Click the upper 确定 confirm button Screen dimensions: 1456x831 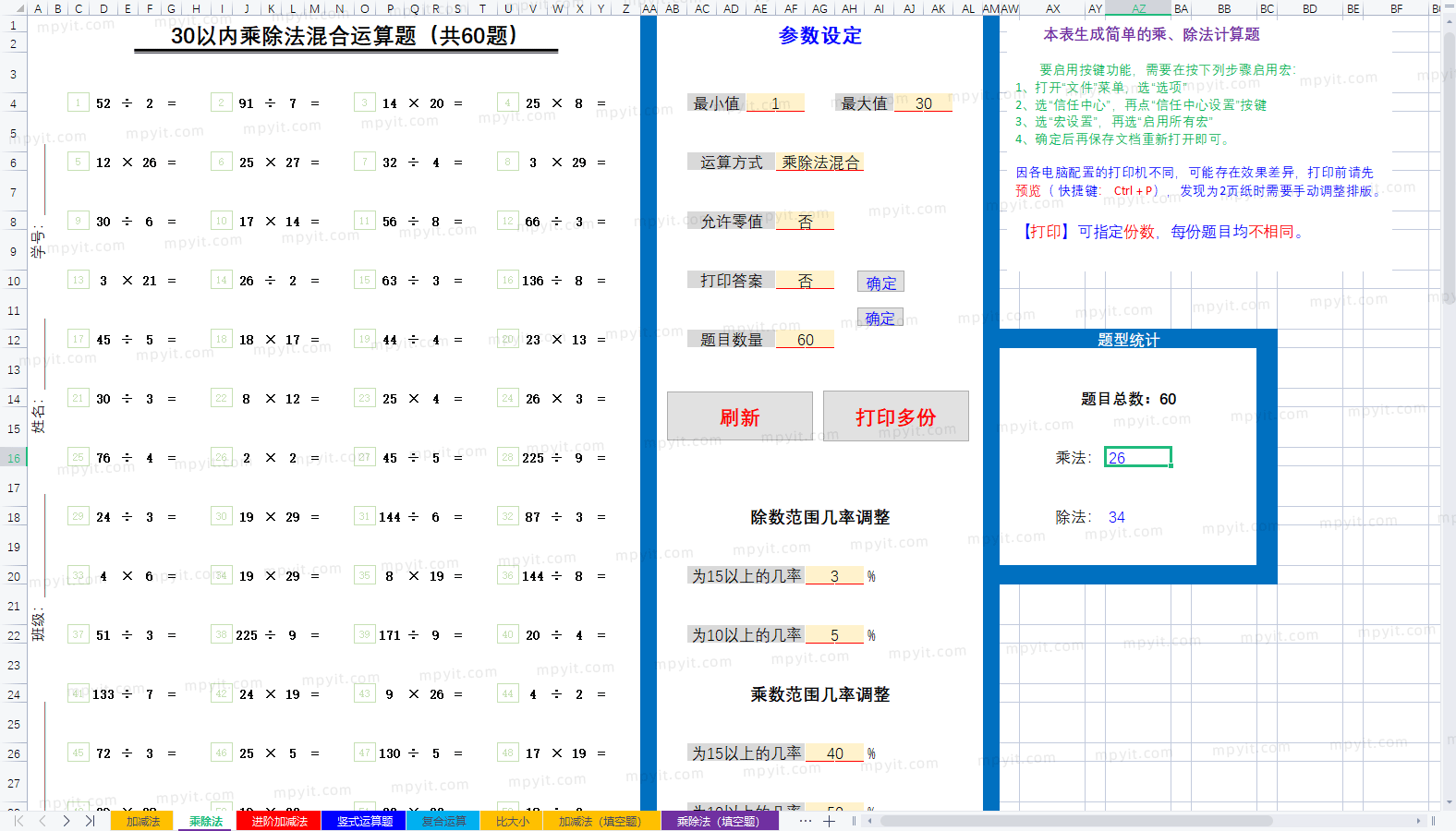coord(880,283)
